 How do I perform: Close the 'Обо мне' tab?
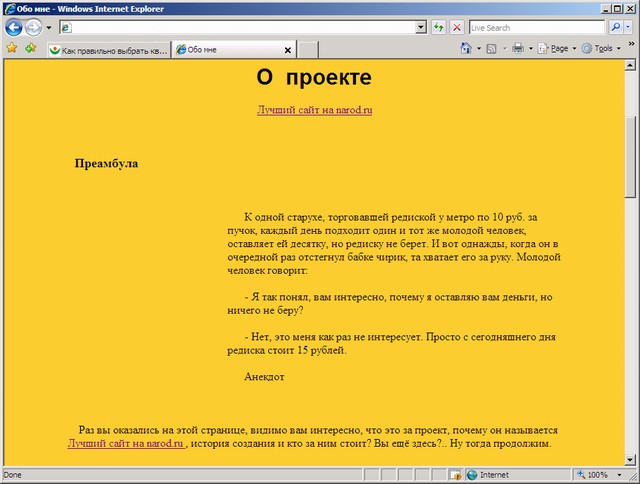tap(288, 50)
